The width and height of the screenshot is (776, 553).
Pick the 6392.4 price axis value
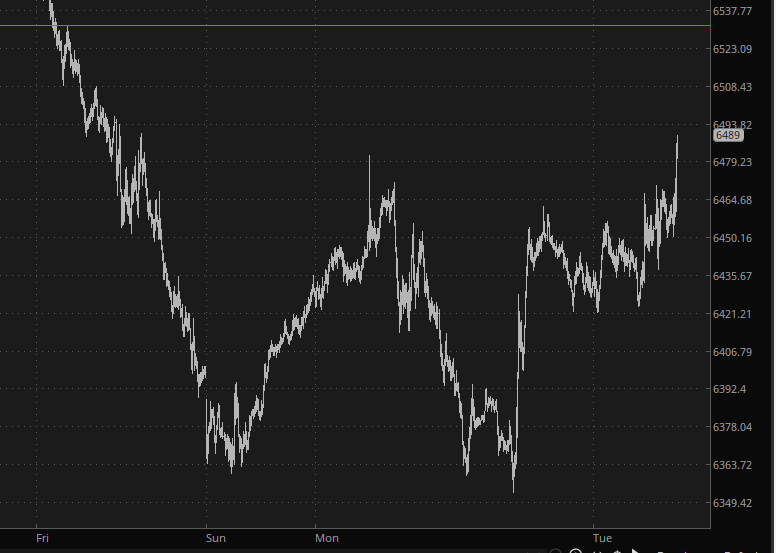click(730, 389)
